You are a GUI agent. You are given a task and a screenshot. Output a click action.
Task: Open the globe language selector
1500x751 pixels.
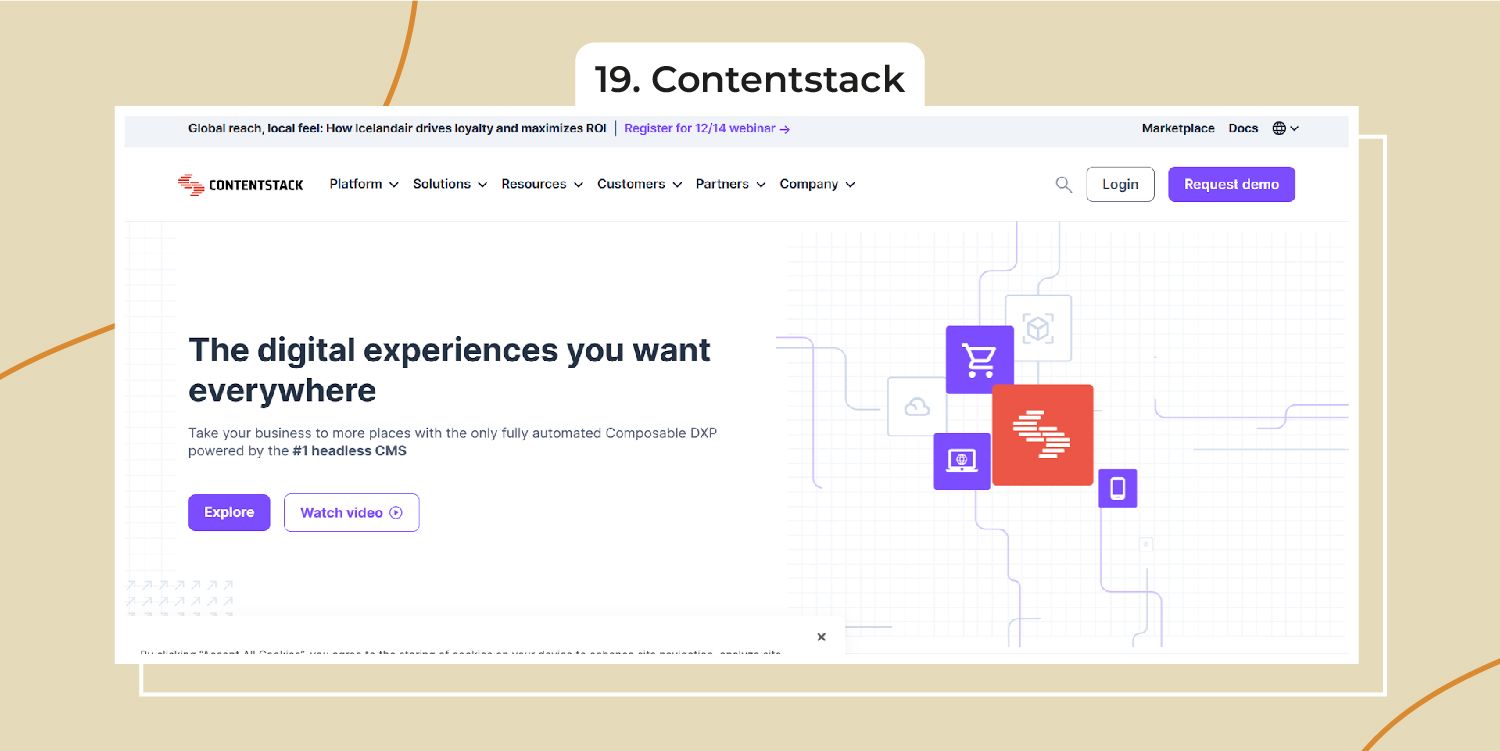point(1285,128)
